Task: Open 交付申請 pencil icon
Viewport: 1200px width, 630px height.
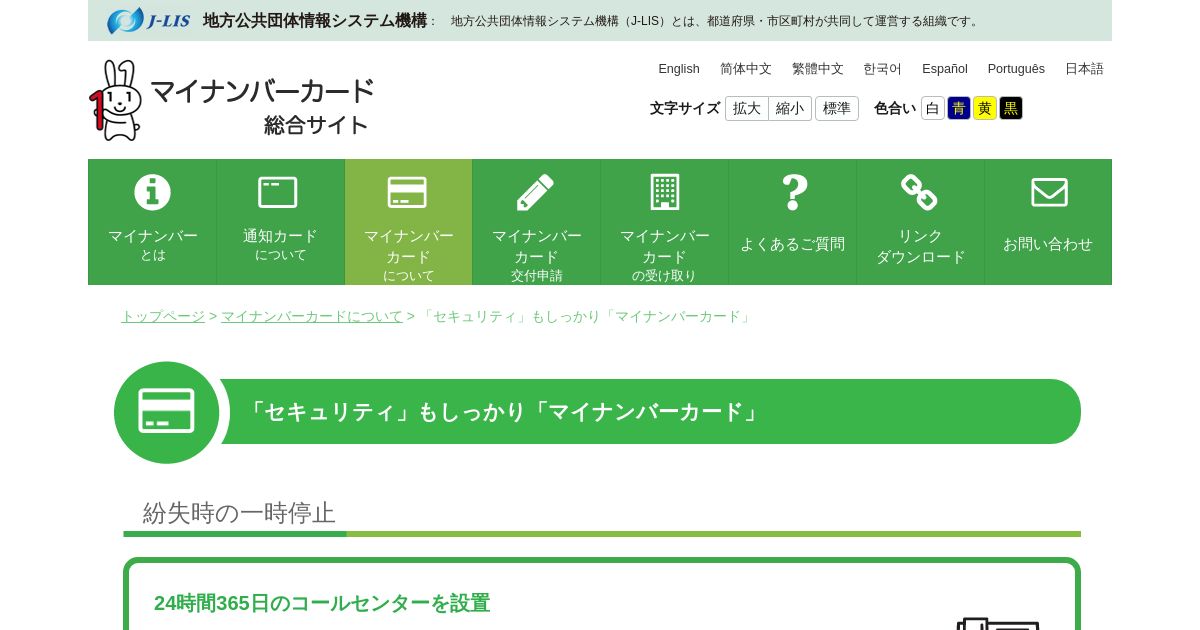Action: (x=536, y=192)
